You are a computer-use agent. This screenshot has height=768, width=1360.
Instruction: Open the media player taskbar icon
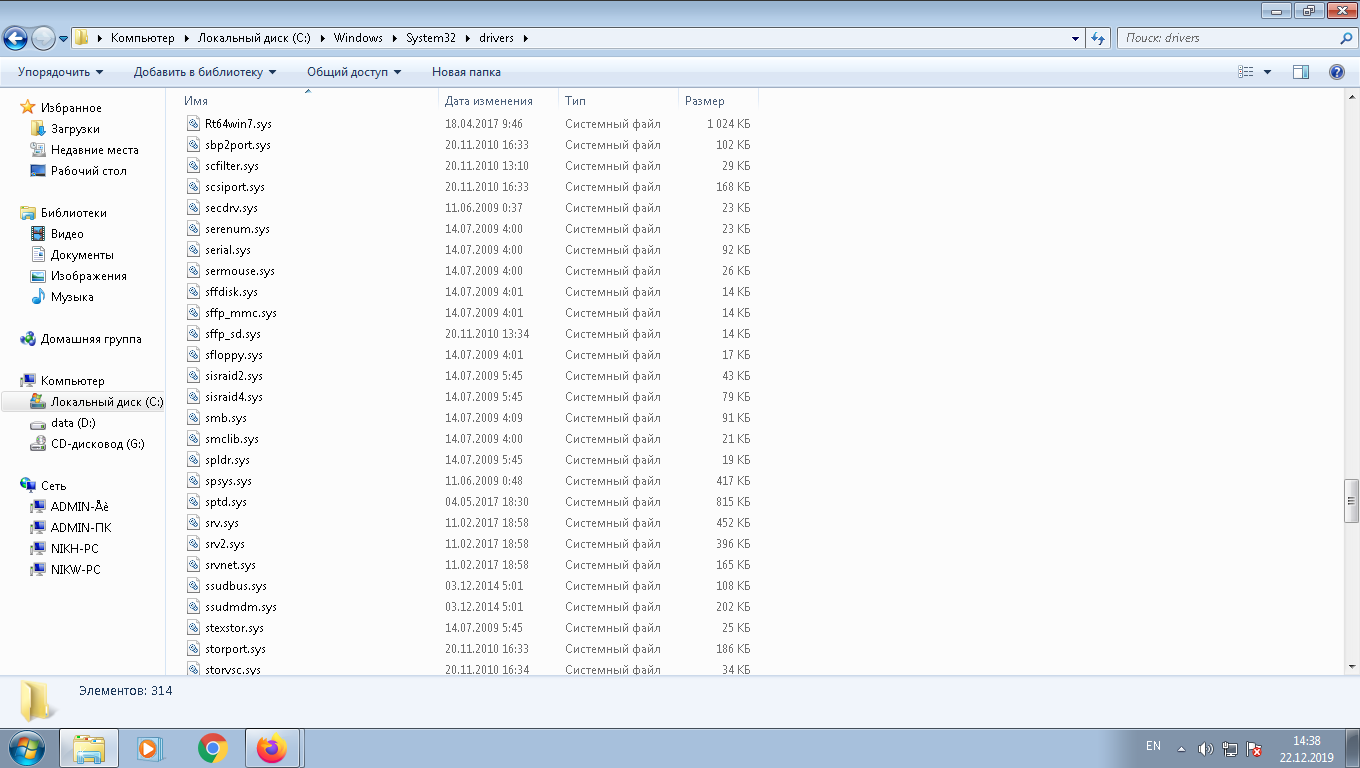tap(150, 748)
